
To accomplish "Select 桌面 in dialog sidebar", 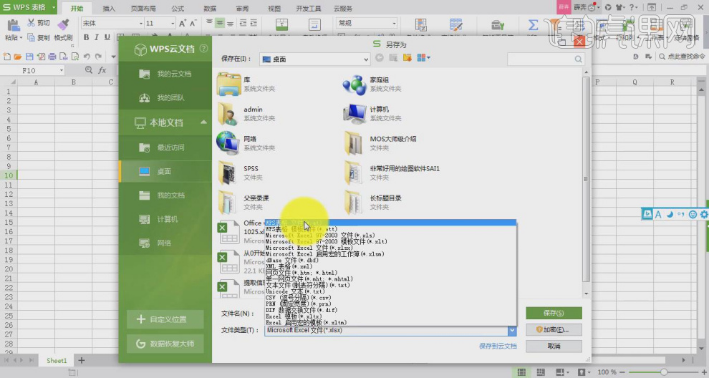I will pyautogui.click(x=165, y=171).
